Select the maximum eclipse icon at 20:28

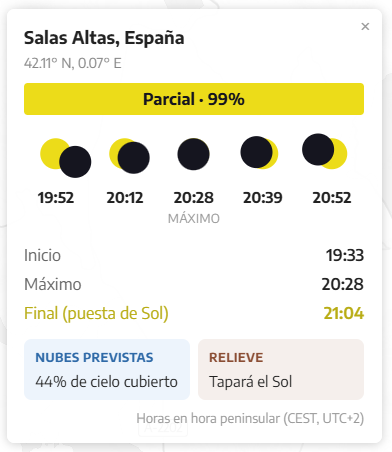coord(193,154)
